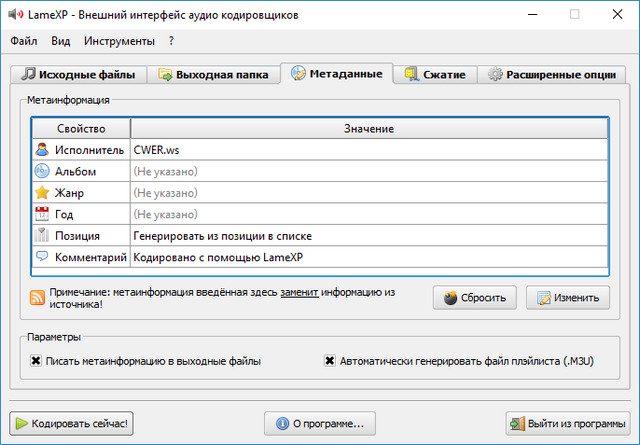
Task: Open the Инструменты menu
Action: [x=119, y=41]
